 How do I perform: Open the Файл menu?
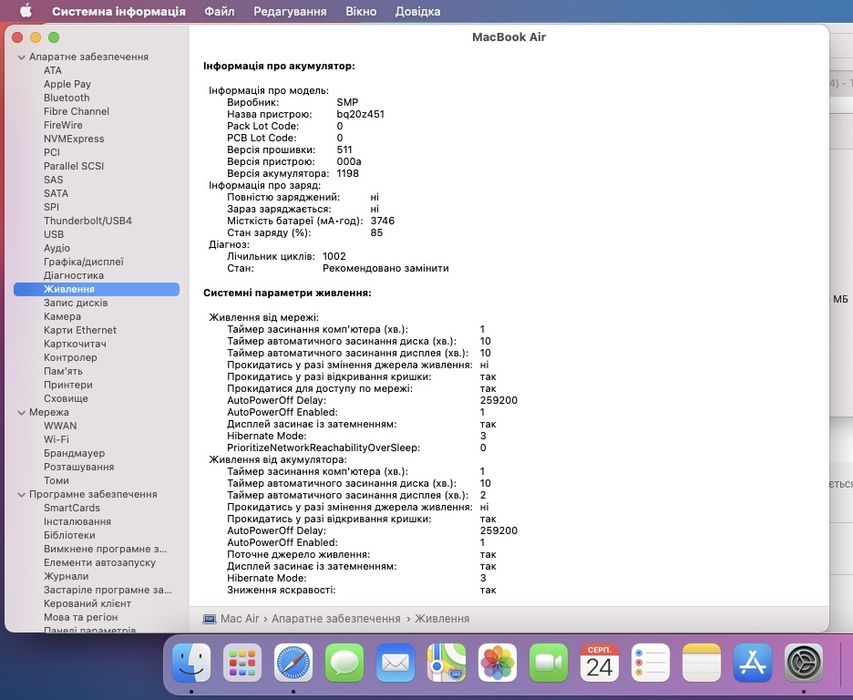[x=220, y=11]
